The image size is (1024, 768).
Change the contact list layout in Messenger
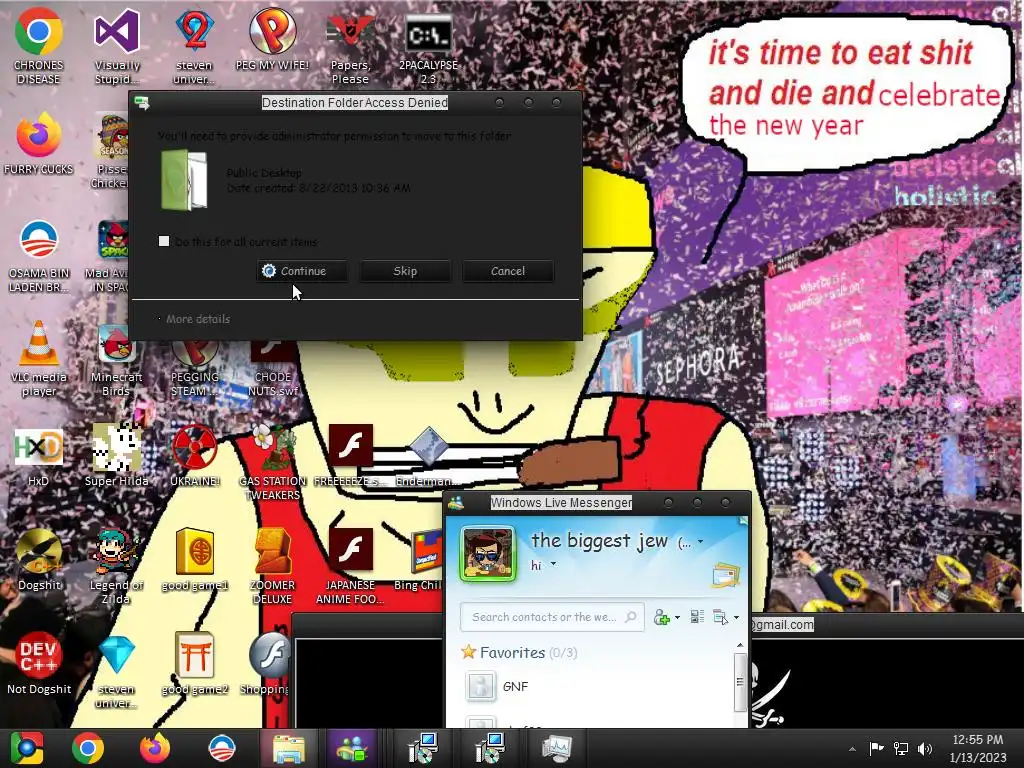(x=697, y=616)
